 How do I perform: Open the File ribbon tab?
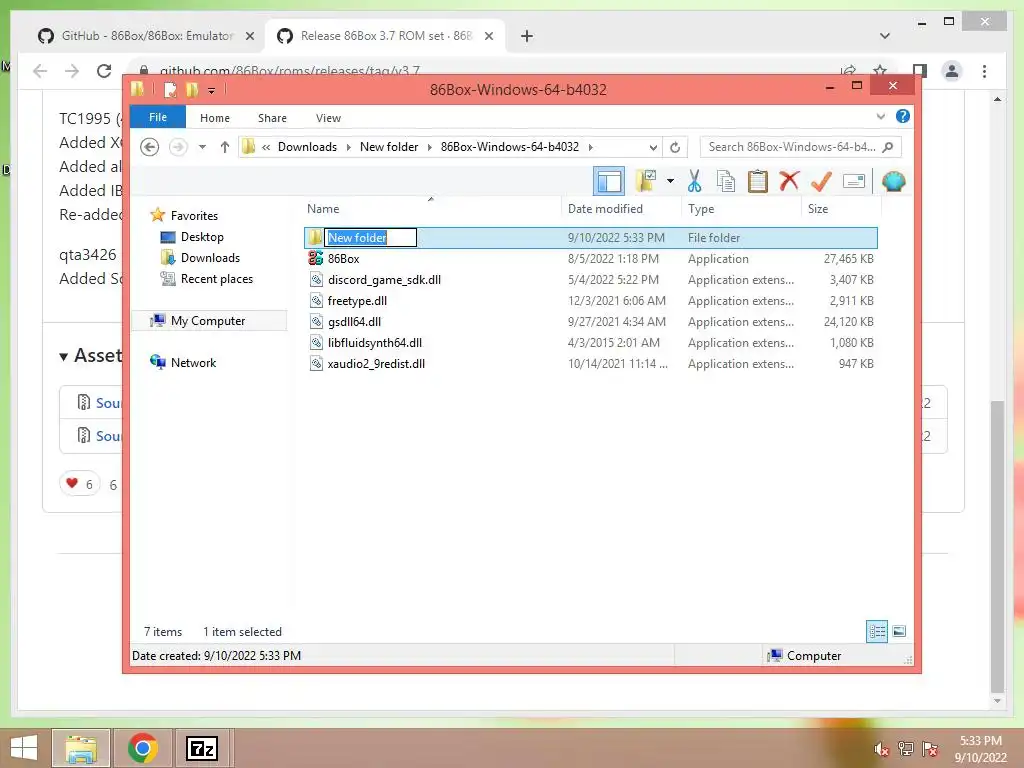pyautogui.click(x=158, y=117)
